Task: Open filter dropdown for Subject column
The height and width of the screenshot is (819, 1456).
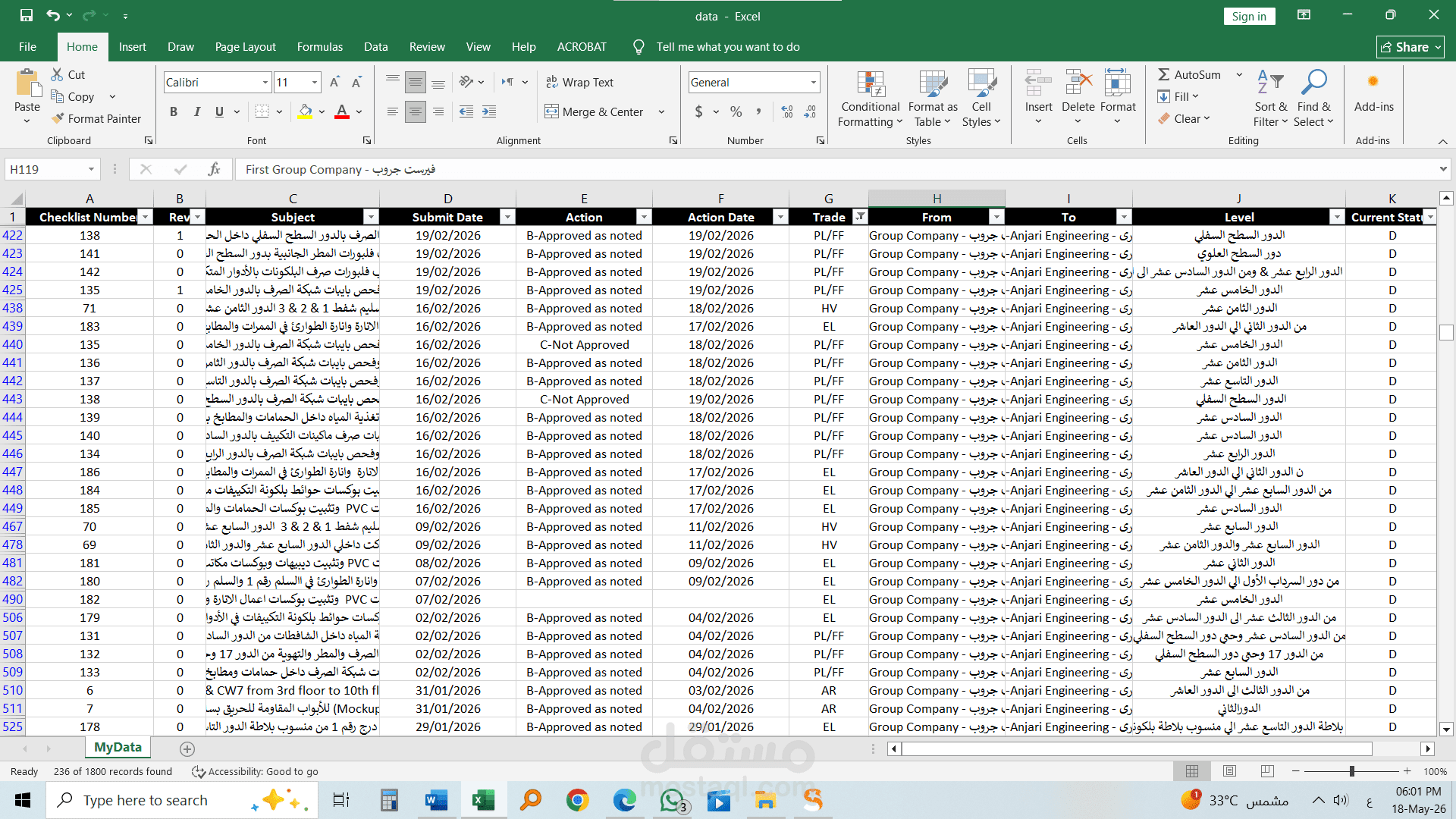Action: [x=371, y=217]
